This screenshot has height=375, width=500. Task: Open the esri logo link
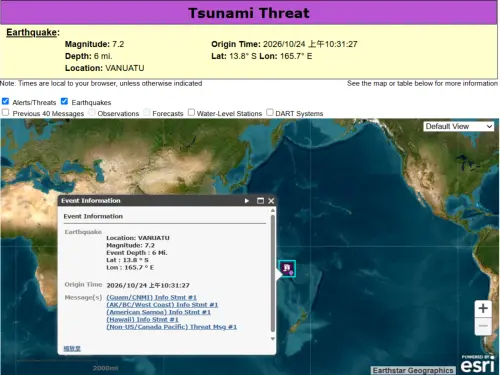[477, 364]
